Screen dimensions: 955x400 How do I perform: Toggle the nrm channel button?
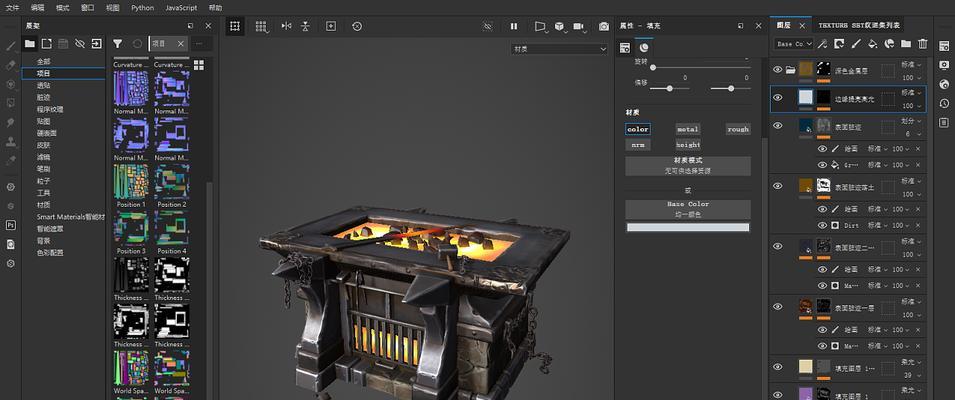coord(638,145)
